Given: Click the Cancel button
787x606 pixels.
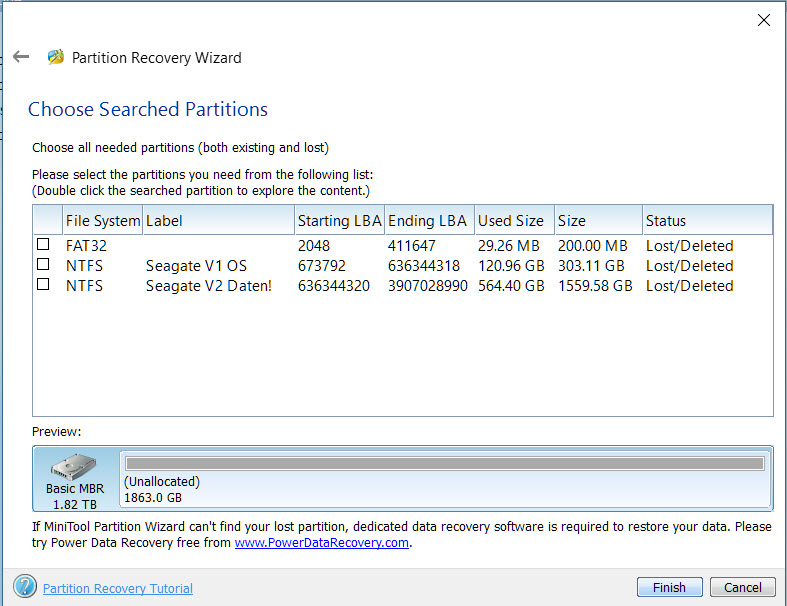Looking at the screenshot, I should [x=742, y=587].
